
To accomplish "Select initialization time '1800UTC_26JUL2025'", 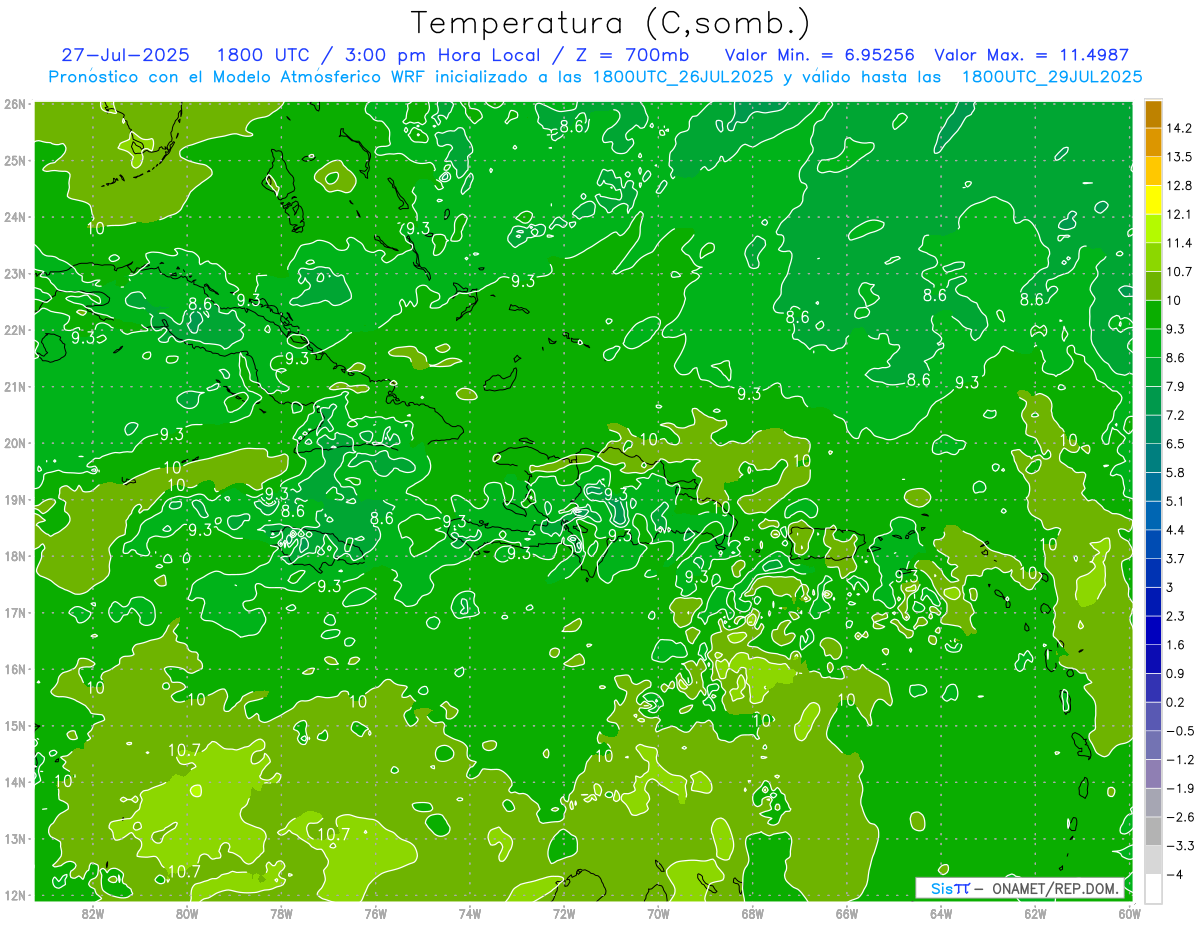I will (x=683, y=77).
